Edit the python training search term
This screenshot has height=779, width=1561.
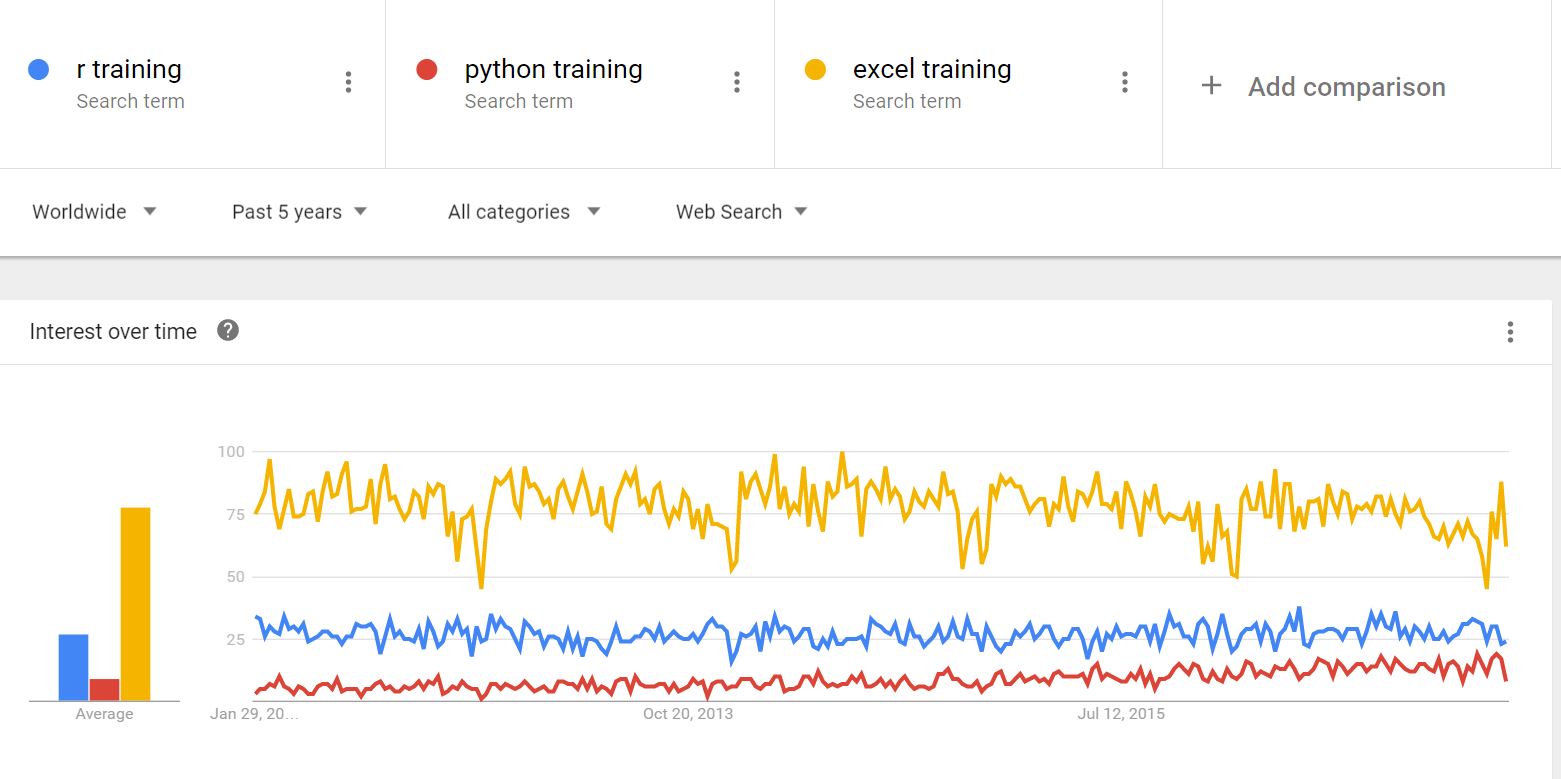(553, 70)
